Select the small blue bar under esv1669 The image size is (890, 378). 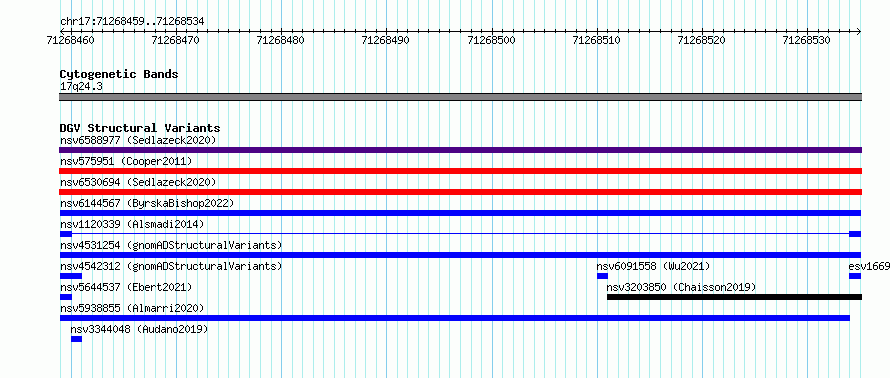click(x=855, y=276)
